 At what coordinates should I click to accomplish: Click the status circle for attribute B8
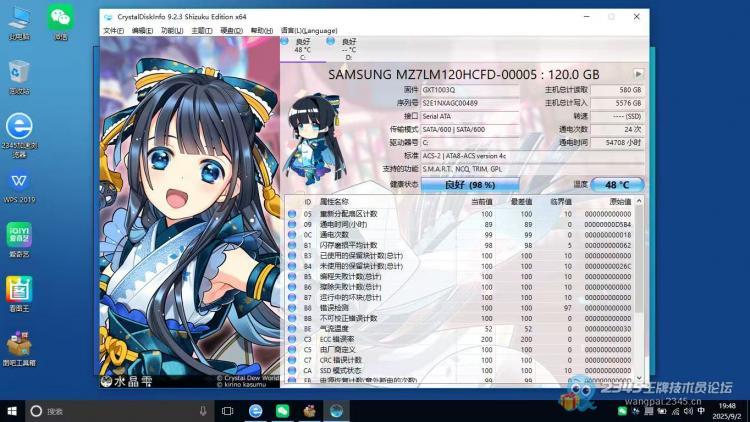(292, 308)
